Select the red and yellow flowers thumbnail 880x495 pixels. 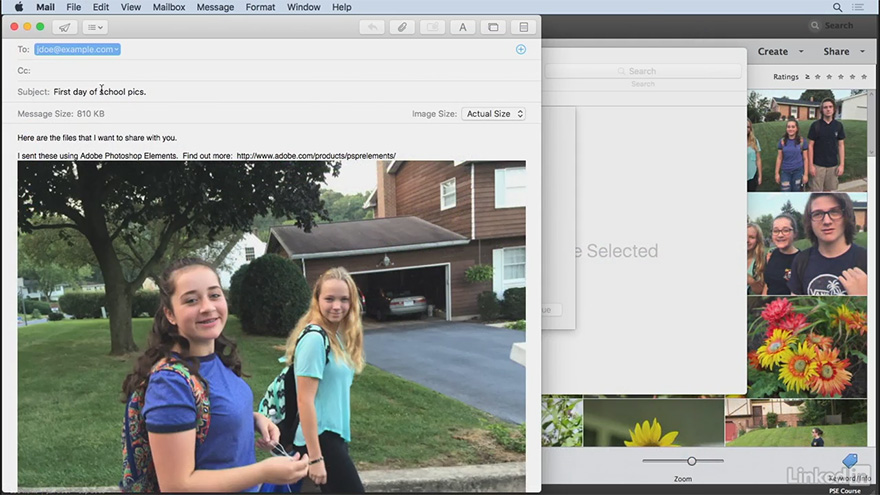(x=807, y=347)
